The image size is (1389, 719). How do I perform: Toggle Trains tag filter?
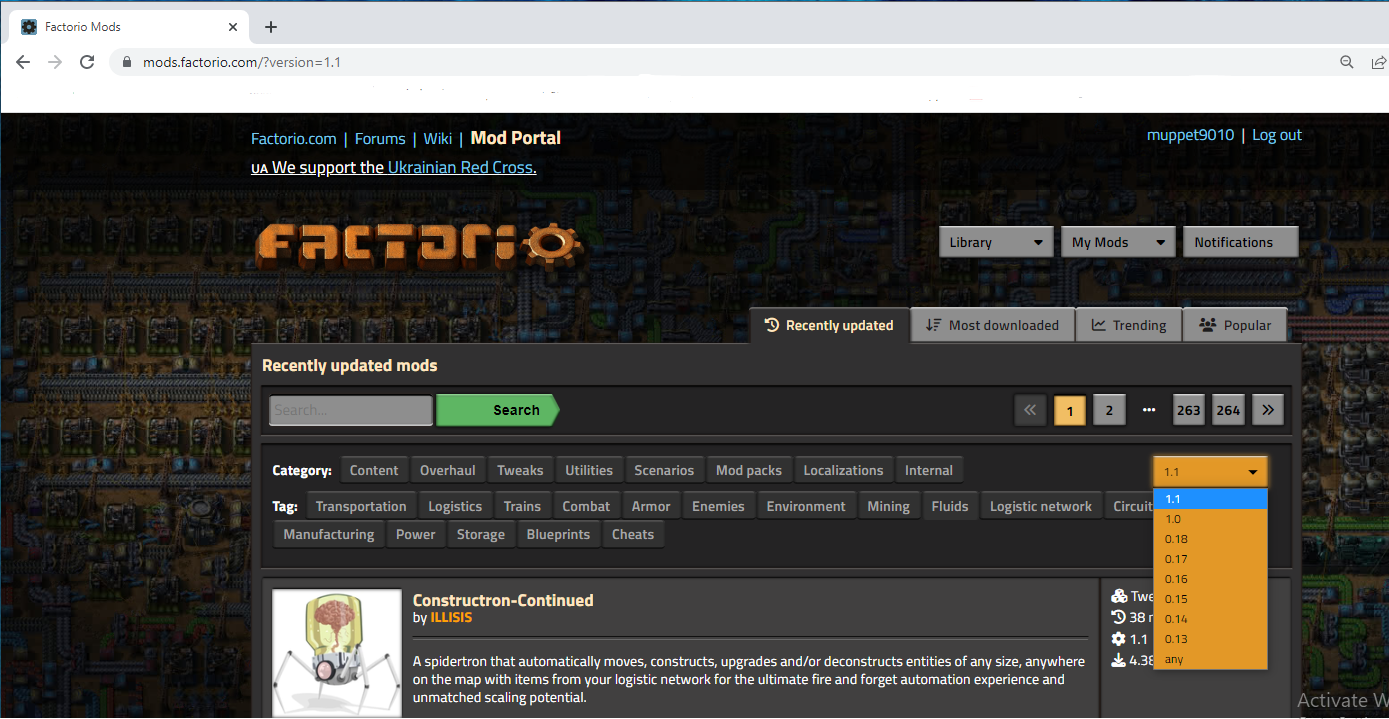(x=522, y=506)
